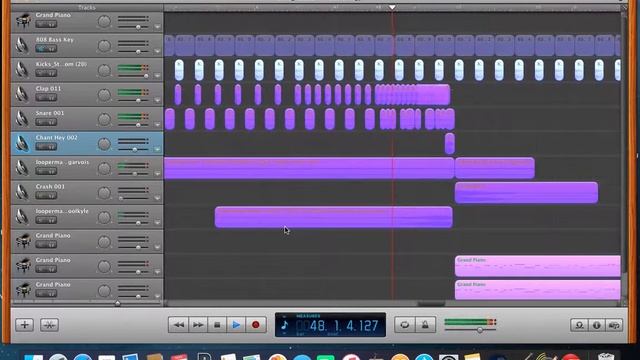The image size is (640, 360).
Task: Mute the 808 Bass Key track
Action: [x=41, y=49]
